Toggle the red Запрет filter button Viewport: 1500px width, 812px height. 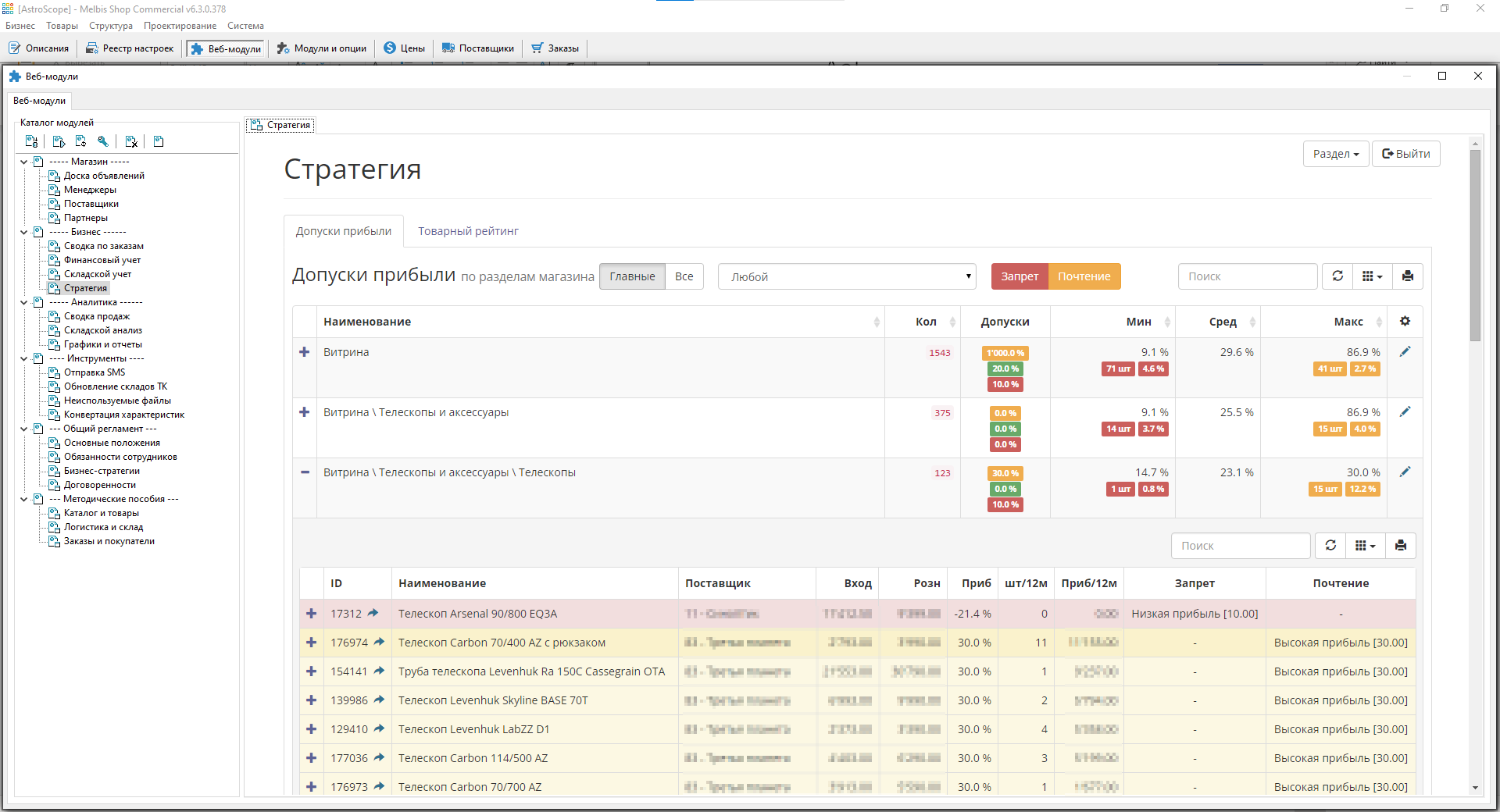point(1020,276)
